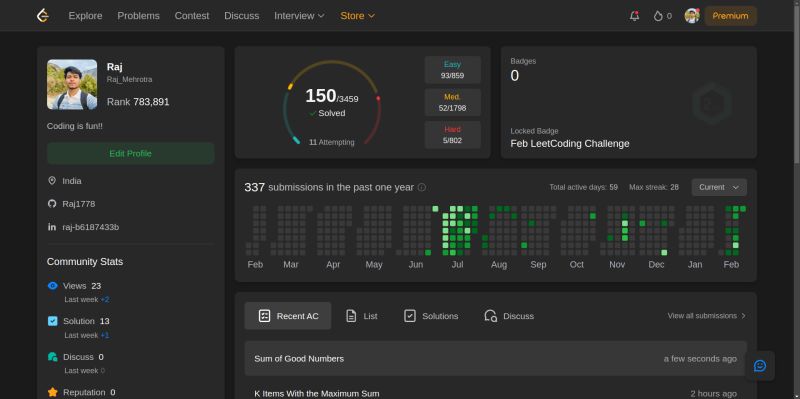
Task: Click the locked badge hexagon icon
Action: click(712, 104)
